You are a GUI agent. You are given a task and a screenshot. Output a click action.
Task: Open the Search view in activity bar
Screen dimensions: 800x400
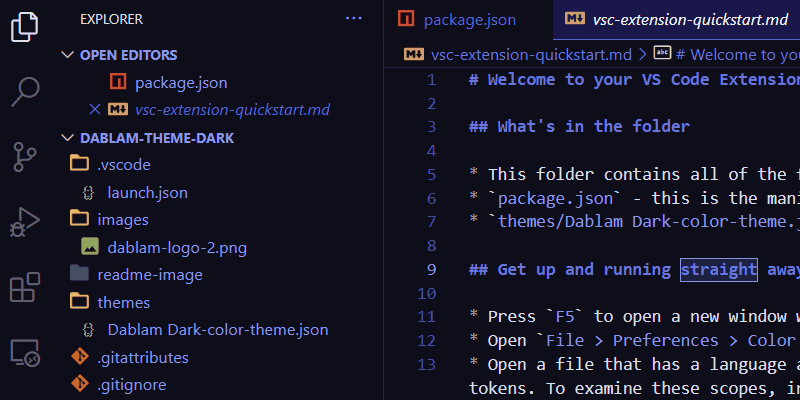(x=24, y=92)
